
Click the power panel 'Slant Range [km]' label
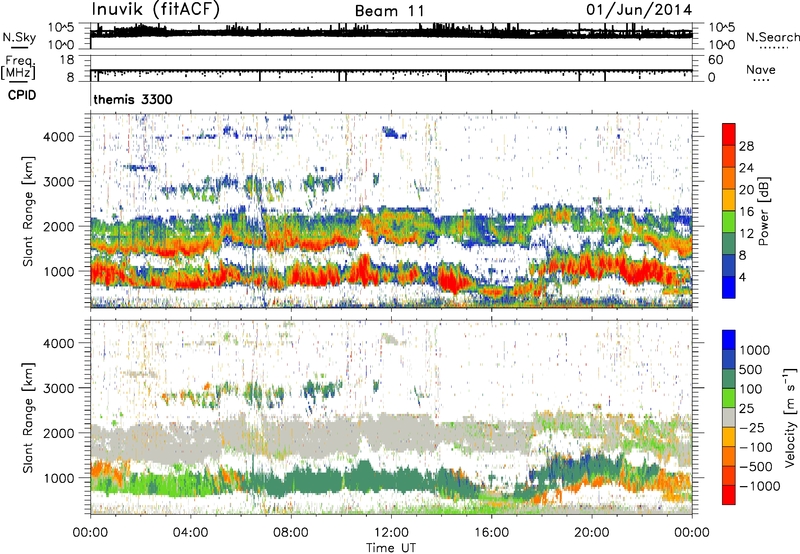(28, 211)
